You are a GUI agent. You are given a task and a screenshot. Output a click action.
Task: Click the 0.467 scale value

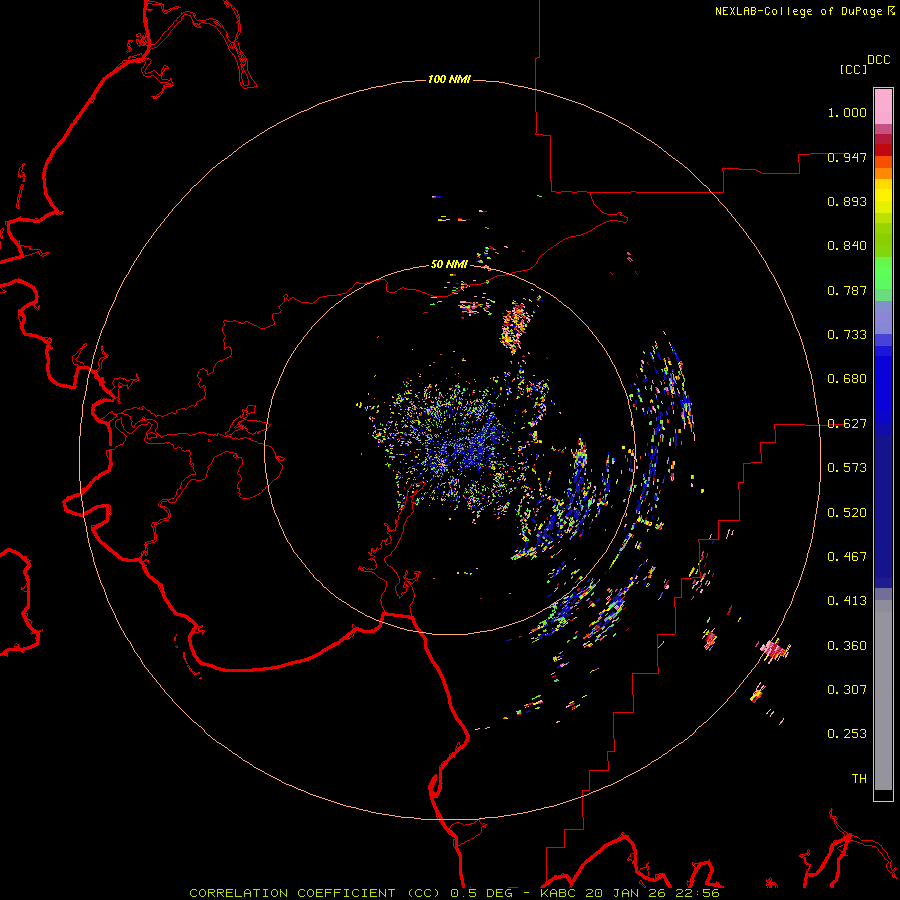[x=847, y=557]
